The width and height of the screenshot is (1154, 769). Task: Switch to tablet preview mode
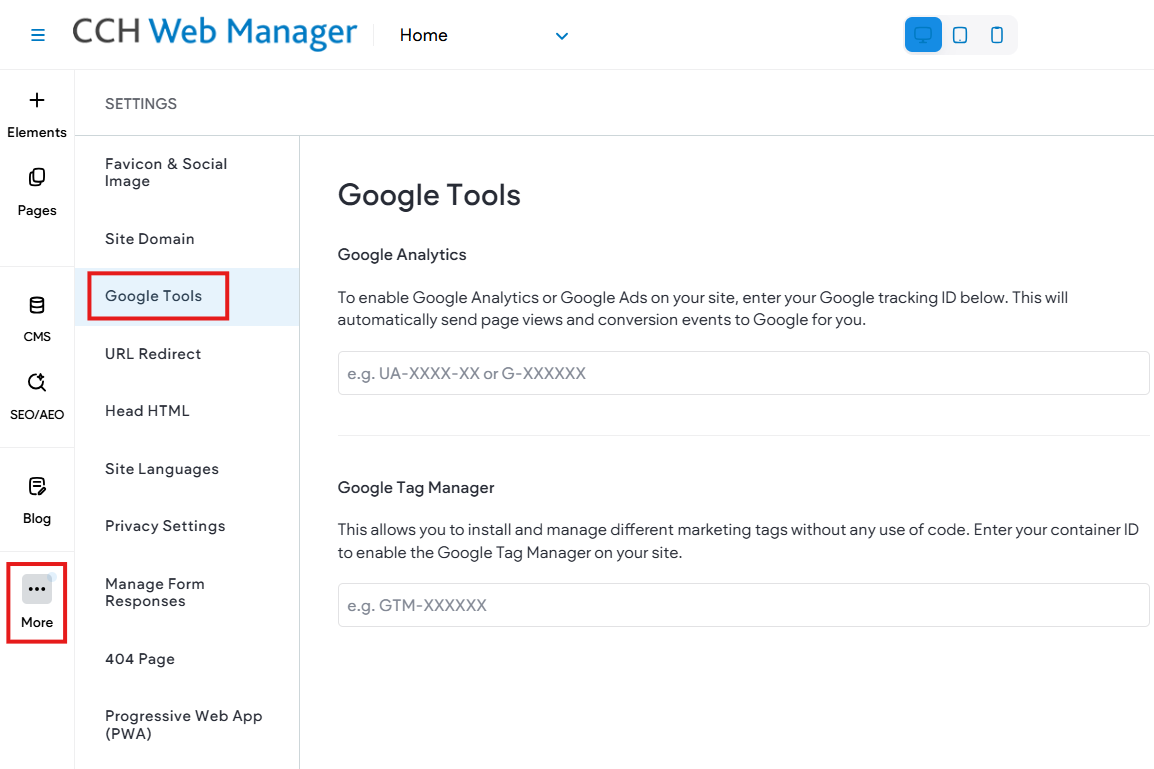coord(960,35)
